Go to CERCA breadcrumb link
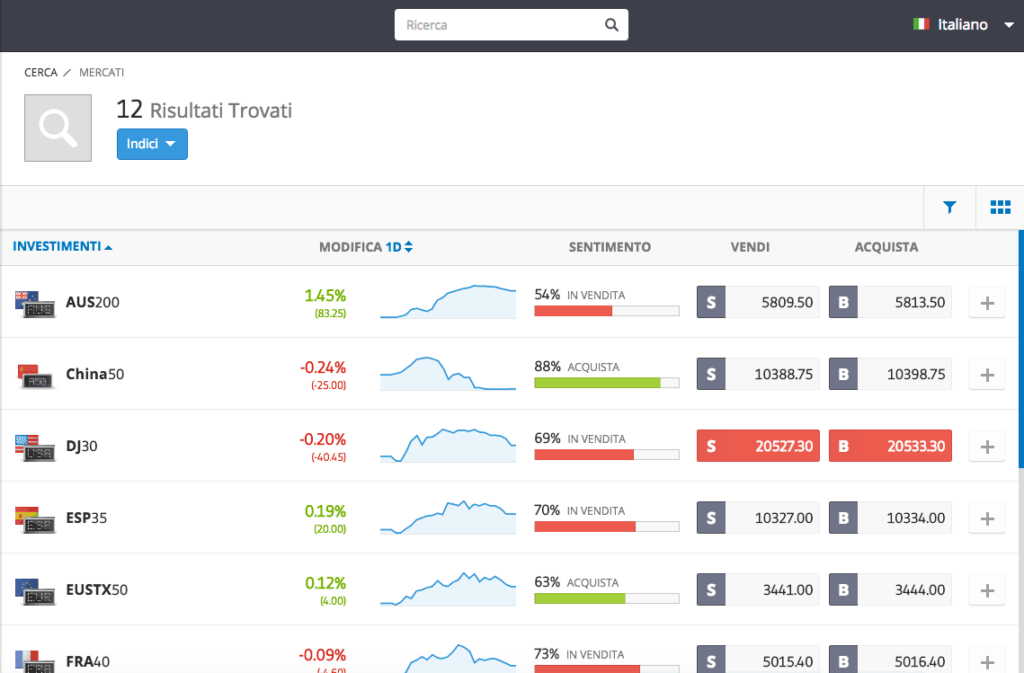 tap(40, 72)
